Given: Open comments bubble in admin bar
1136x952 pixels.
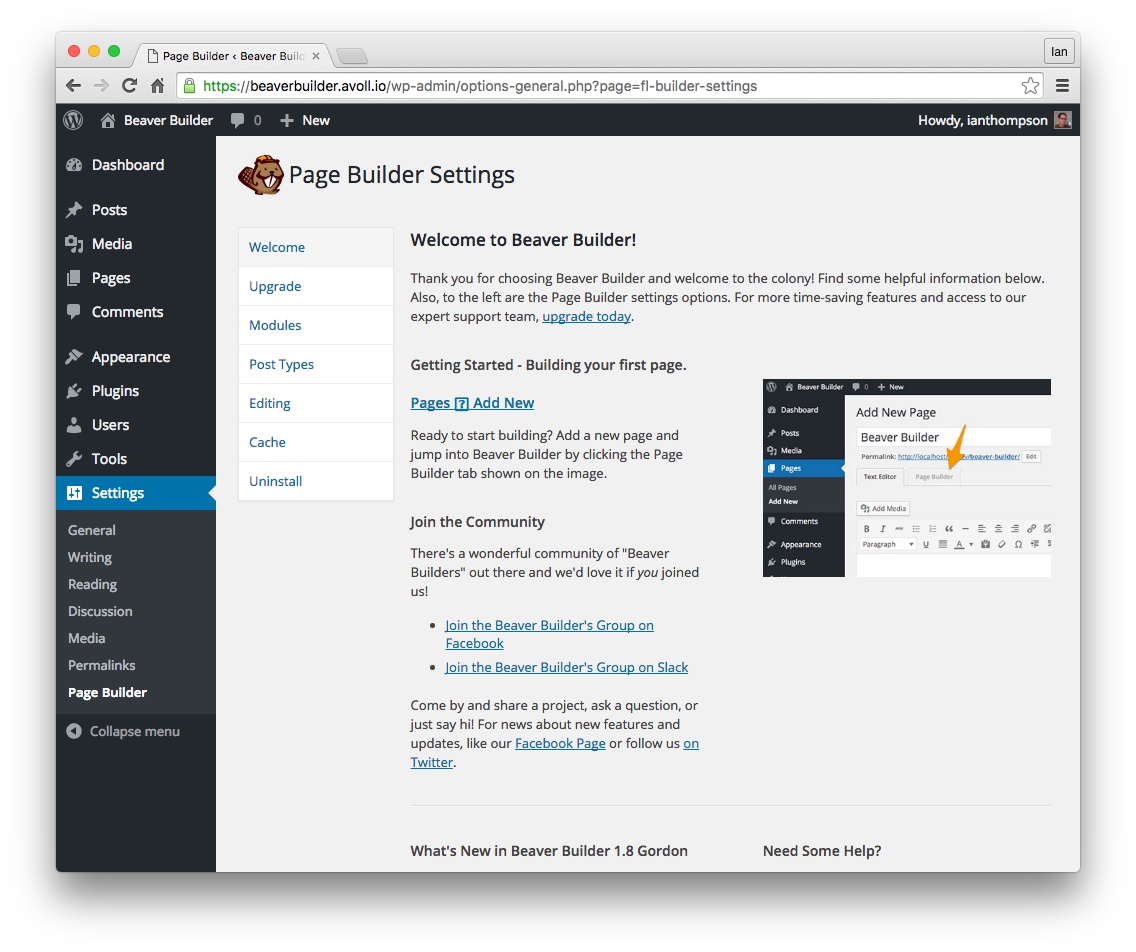Looking at the screenshot, I should (237, 120).
